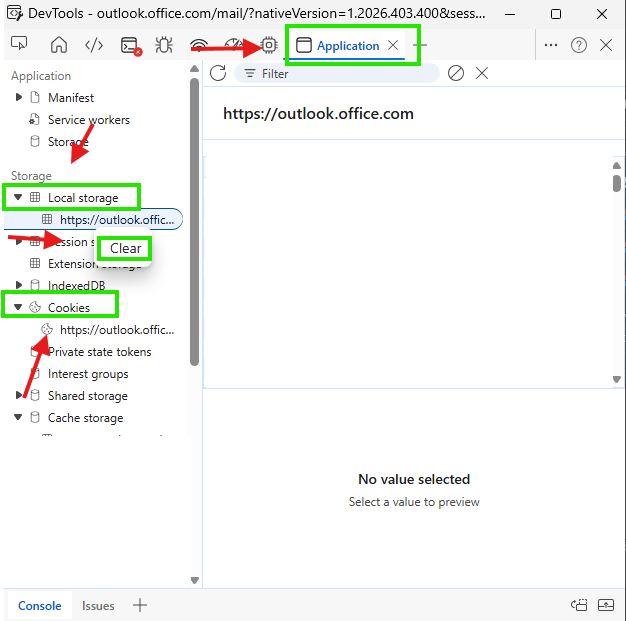Click sidebar scrollbar down arrow

click(x=194, y=580)
